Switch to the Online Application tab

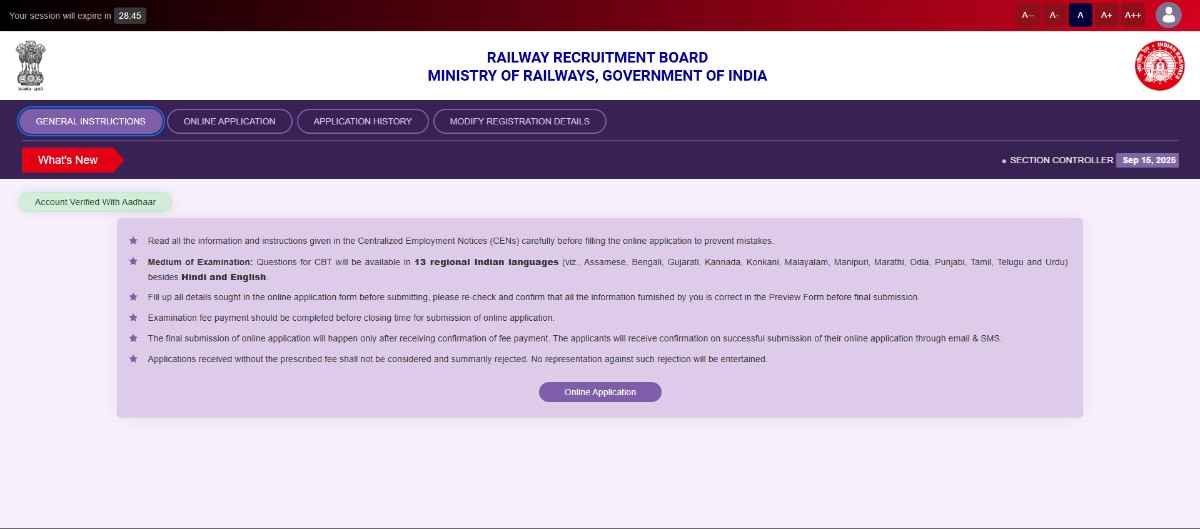pyautogui.click(x=229, y=121)
